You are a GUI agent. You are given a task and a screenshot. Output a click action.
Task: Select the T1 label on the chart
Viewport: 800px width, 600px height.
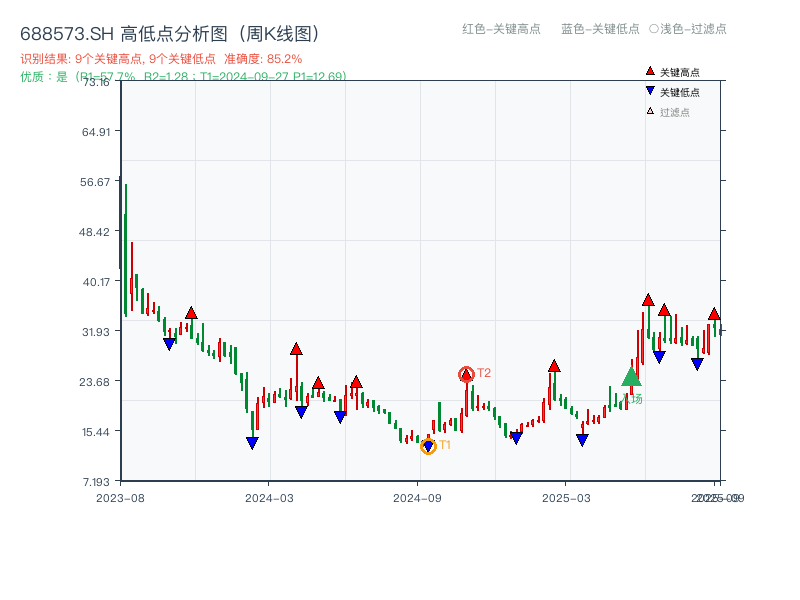click(x=445, y=443)
